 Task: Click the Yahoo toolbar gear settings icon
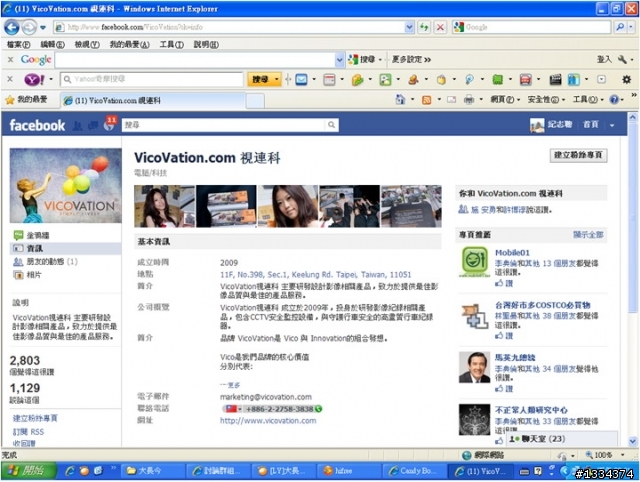[x=627, y=79]
